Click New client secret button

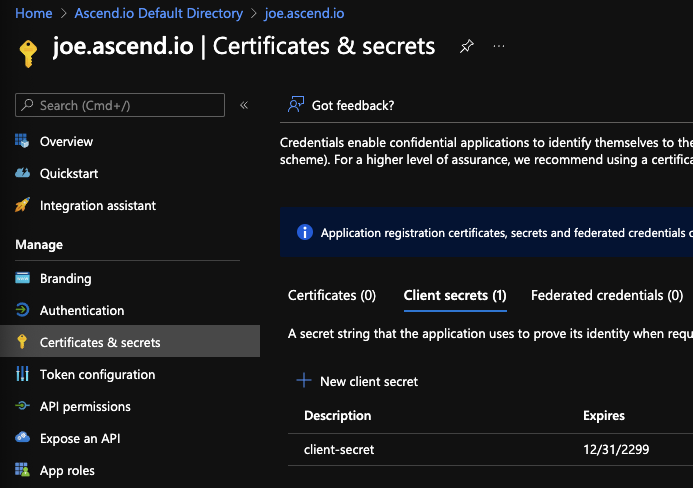click(358, 381)
